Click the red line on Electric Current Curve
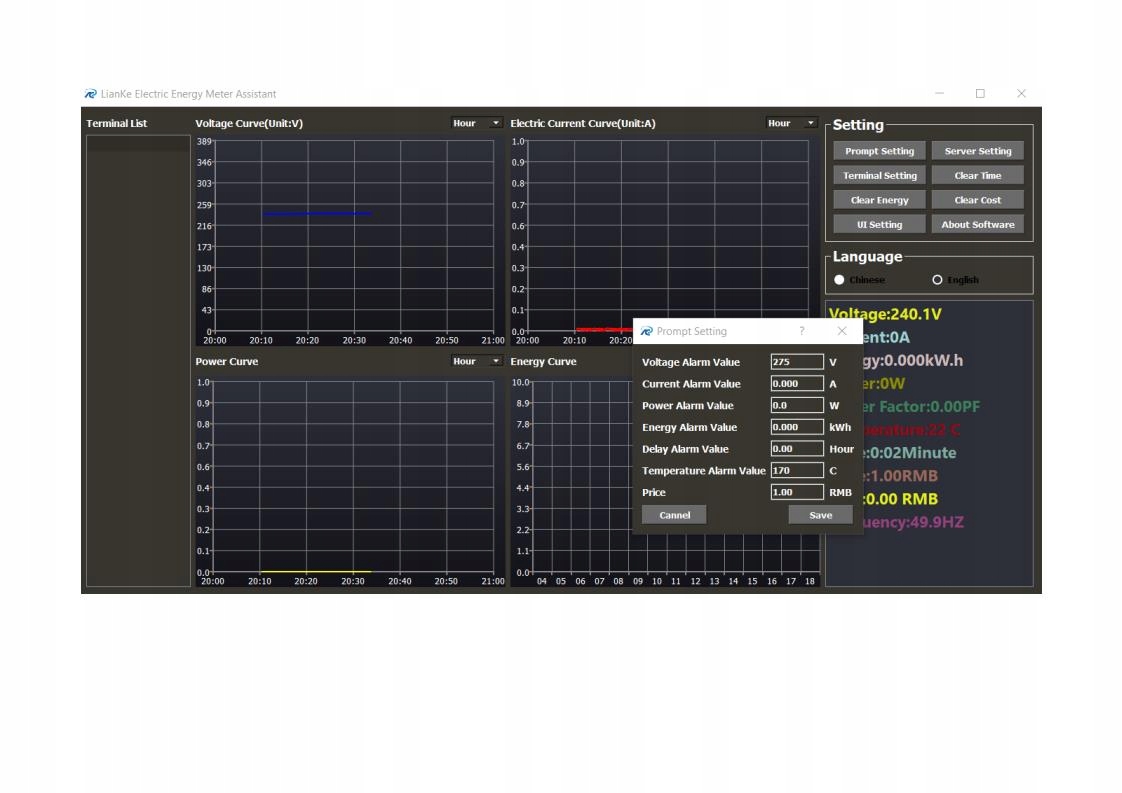 pyautogui.click(x=604, y=329)
